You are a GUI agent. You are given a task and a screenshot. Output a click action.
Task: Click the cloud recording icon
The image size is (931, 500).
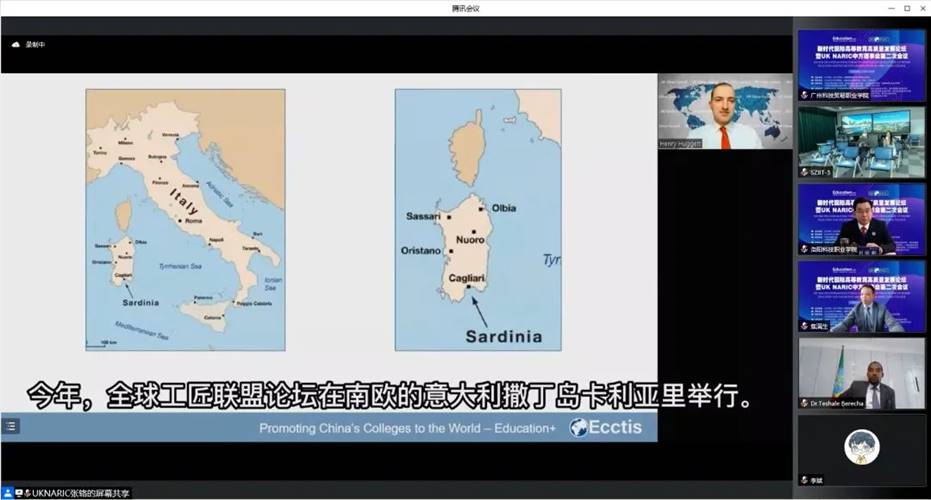[16, 44]
